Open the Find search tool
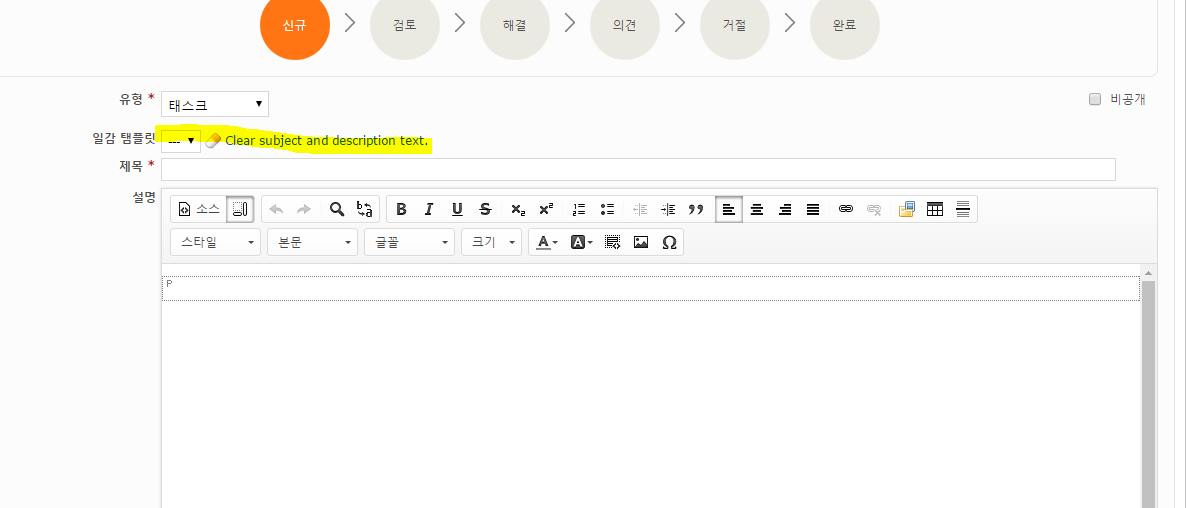The image size is (1186, 508). click(x=337, y=209)
